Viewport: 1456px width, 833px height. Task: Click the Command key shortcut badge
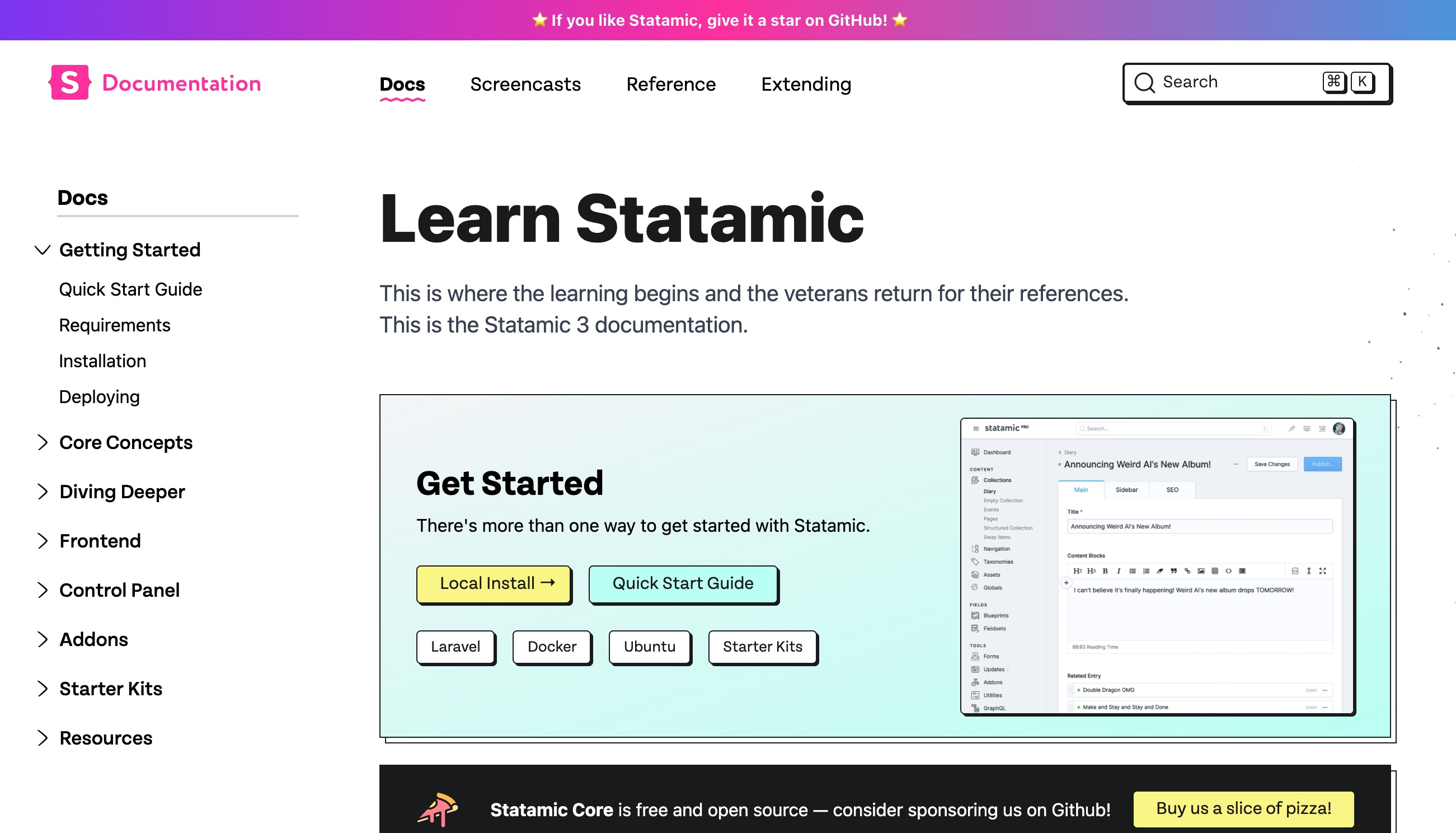tap(1333, 82)
